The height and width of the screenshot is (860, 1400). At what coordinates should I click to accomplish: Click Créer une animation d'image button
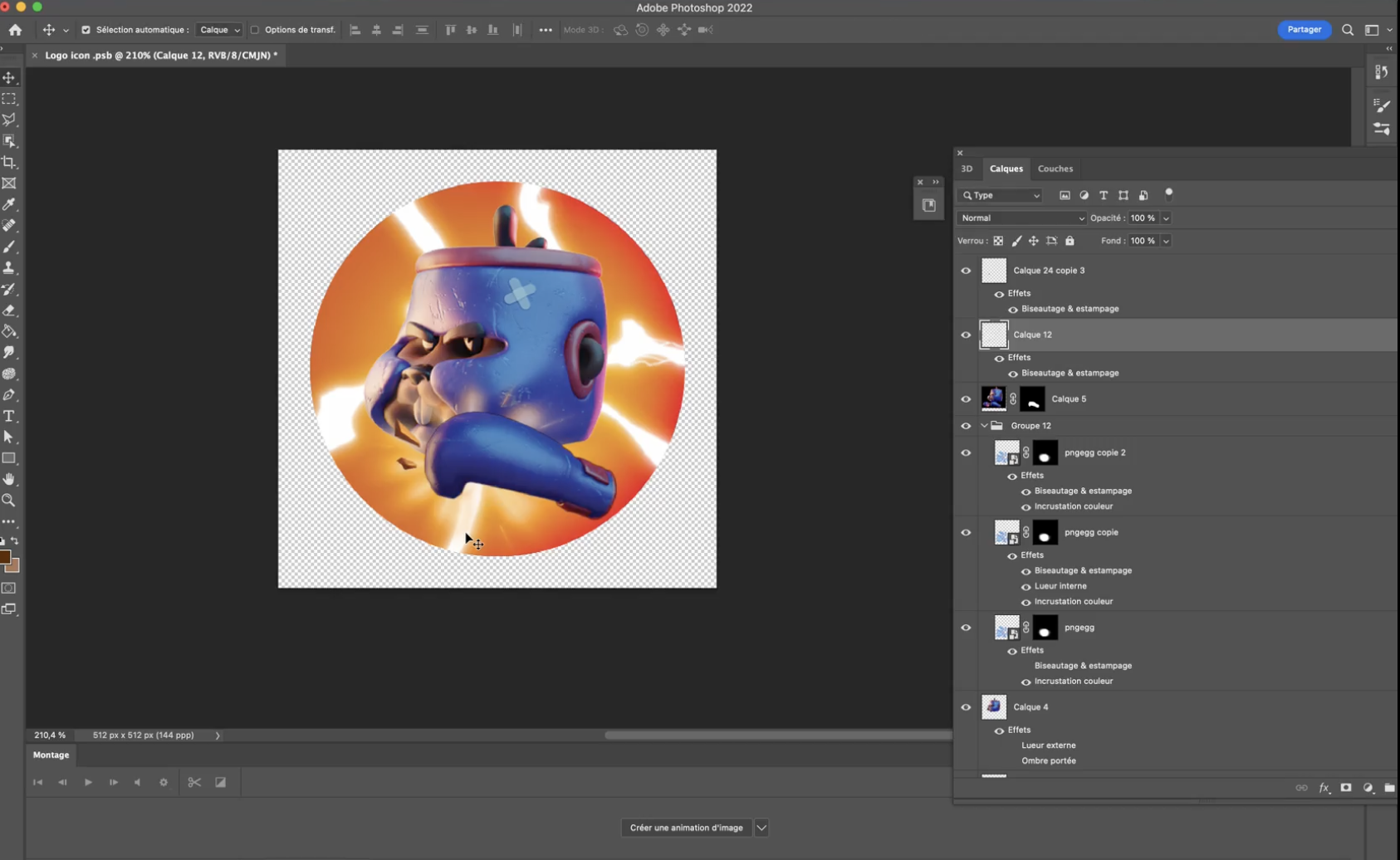[686, 828]
